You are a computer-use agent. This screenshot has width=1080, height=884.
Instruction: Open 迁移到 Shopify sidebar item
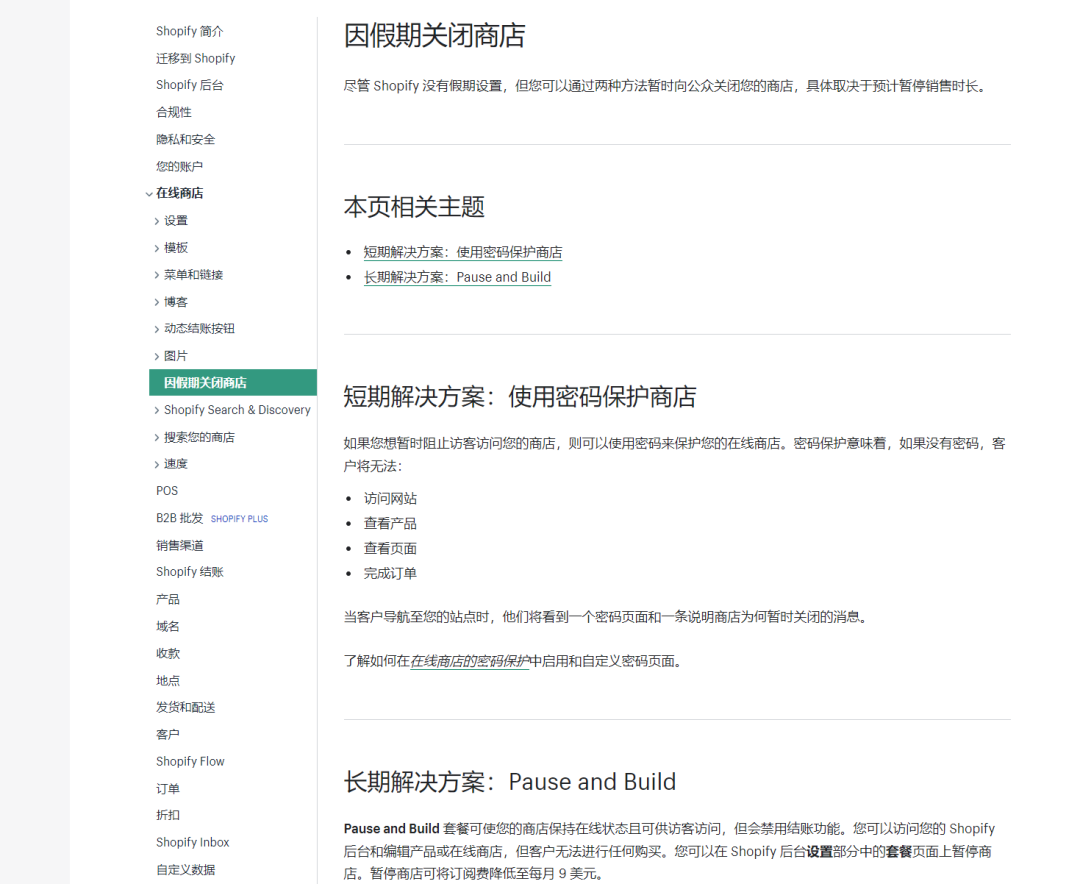tap(196, 59)
